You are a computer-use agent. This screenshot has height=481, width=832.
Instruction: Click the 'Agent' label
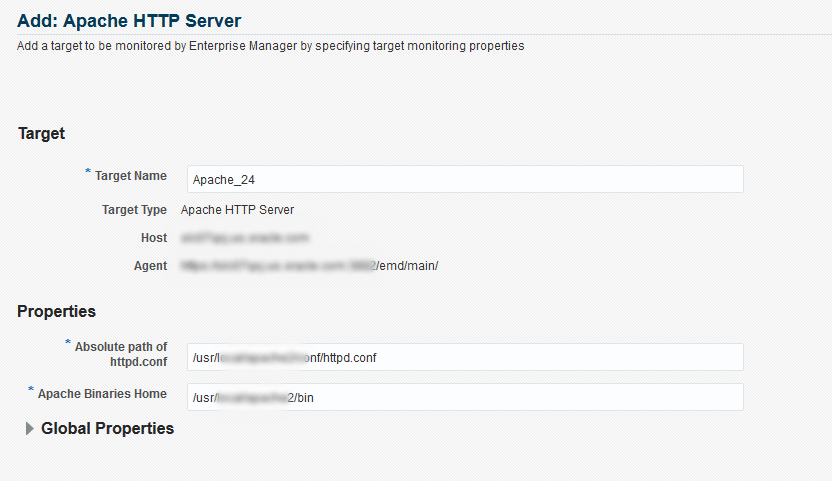150,266
